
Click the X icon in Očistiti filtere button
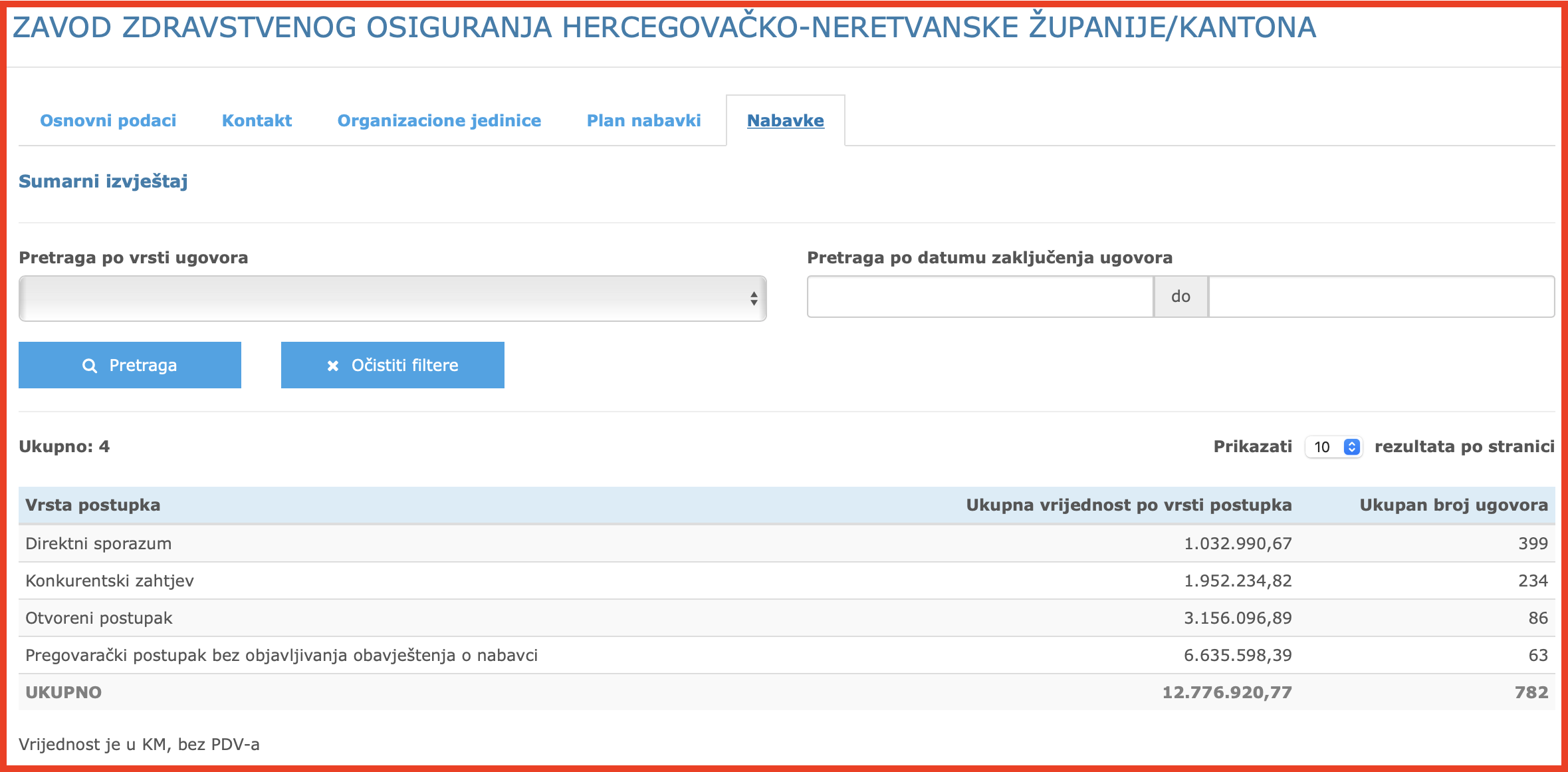[333, 366]
